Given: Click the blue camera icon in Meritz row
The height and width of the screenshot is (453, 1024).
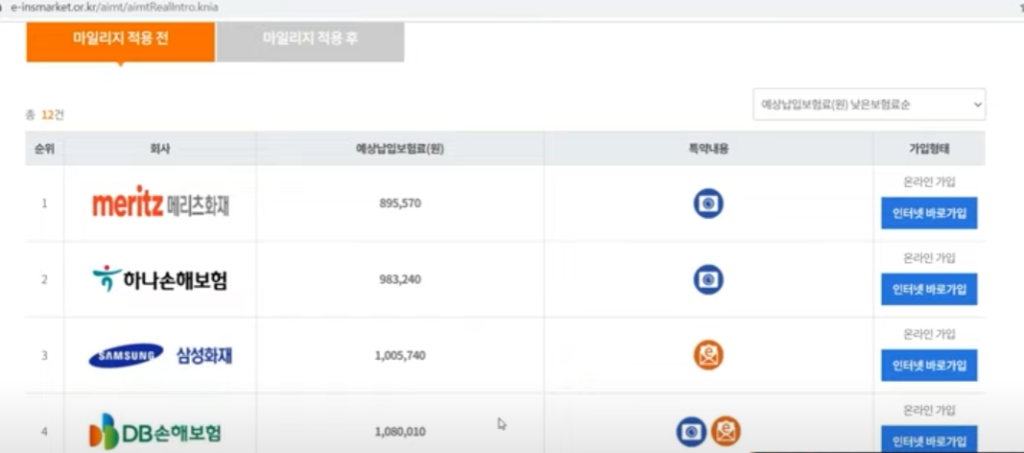Looking at the screenshot, I should (708, 204).
